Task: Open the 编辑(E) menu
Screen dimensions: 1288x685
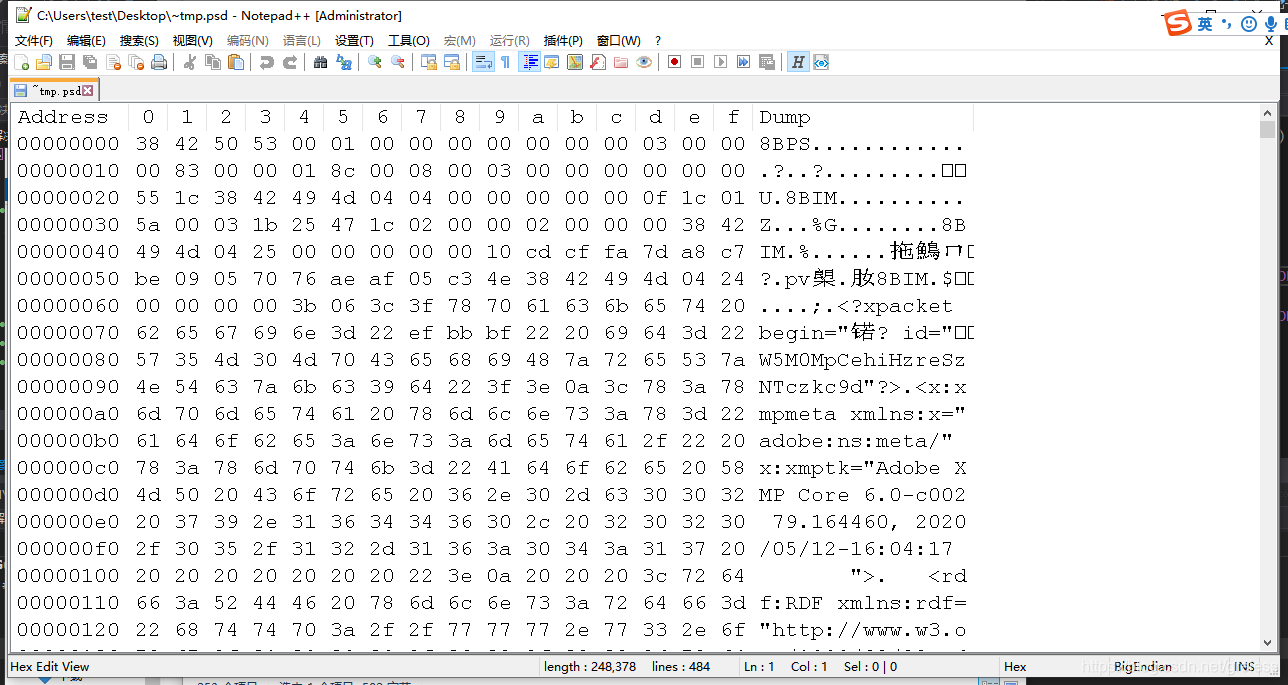Action: pyautogui.click(x=86, y=41)
